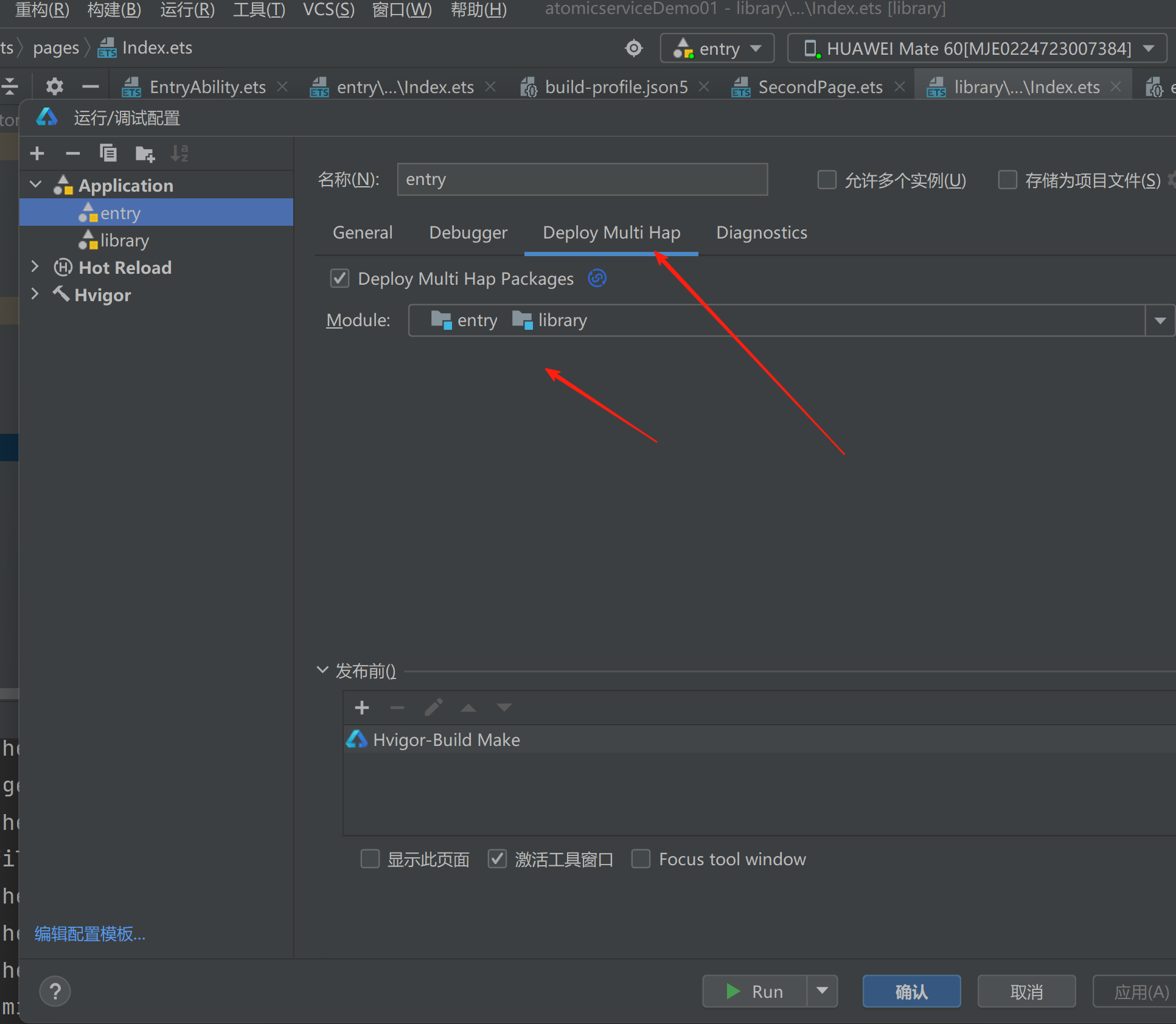The height and width of the screenshot is (1024, 1176).
Task: Click the help question mark button
Action: (55, 991)
